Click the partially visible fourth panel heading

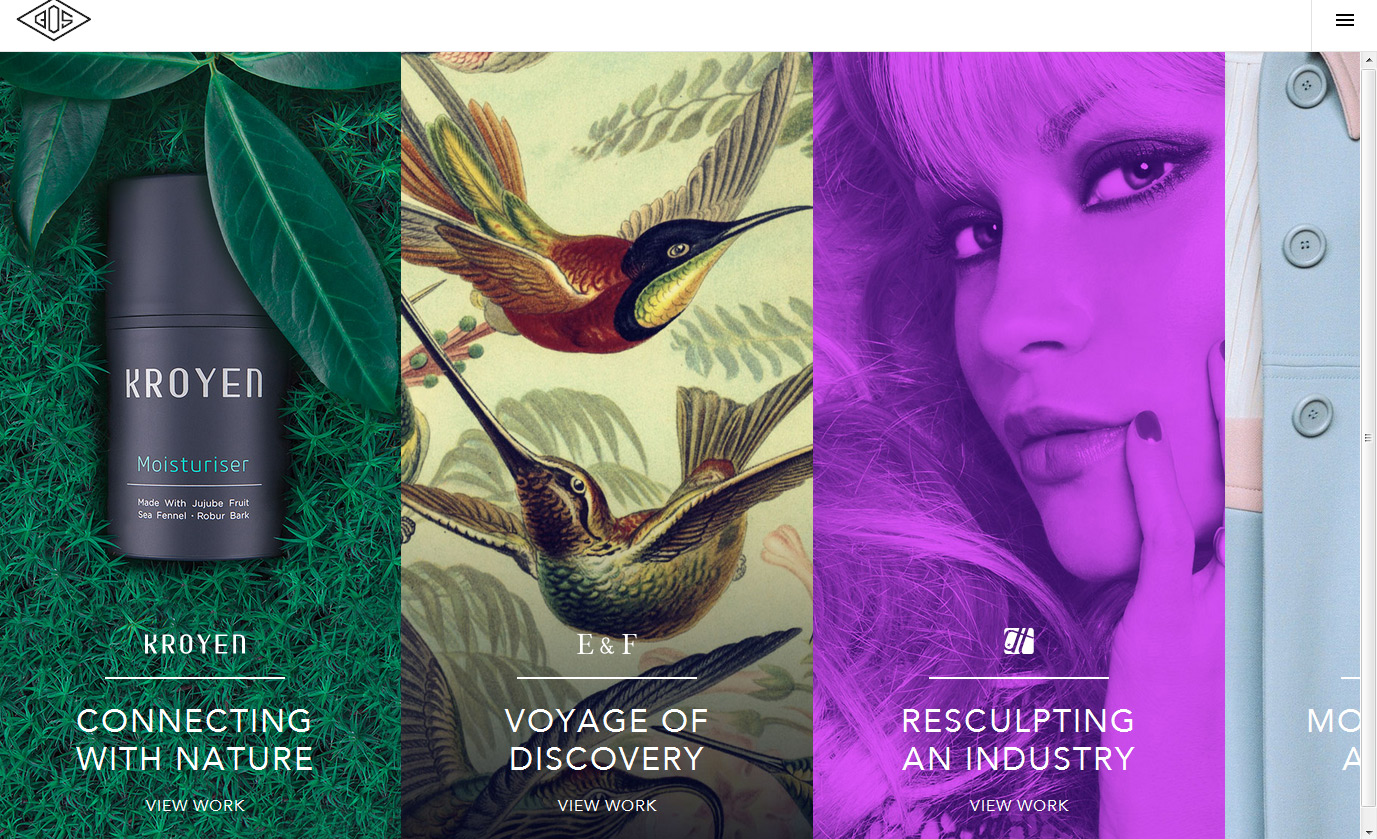pyautogui.click(x=1334, y=739)
